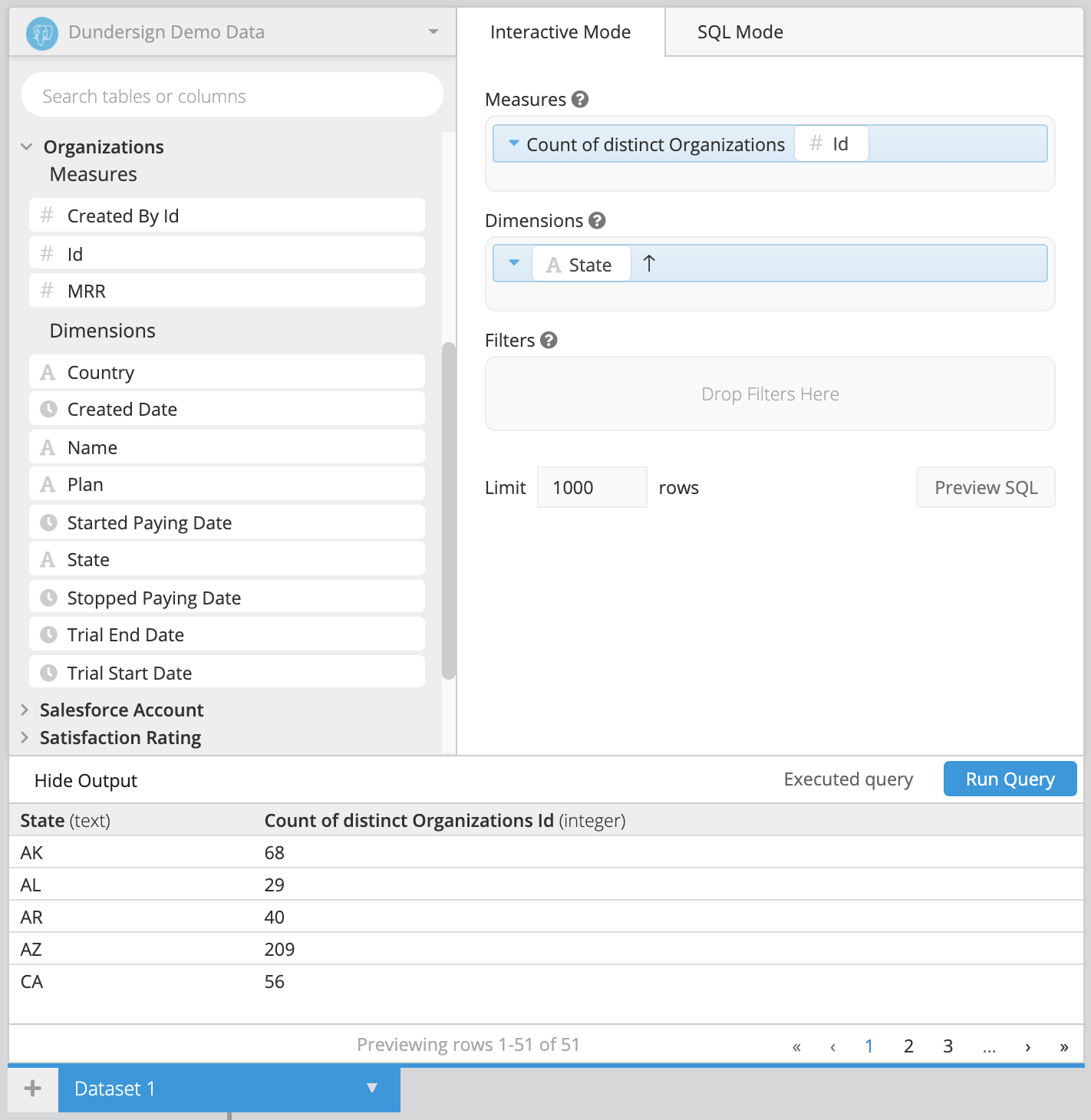Click the Run Query button
The image size is (1091, 1120).
(1010, 779)
